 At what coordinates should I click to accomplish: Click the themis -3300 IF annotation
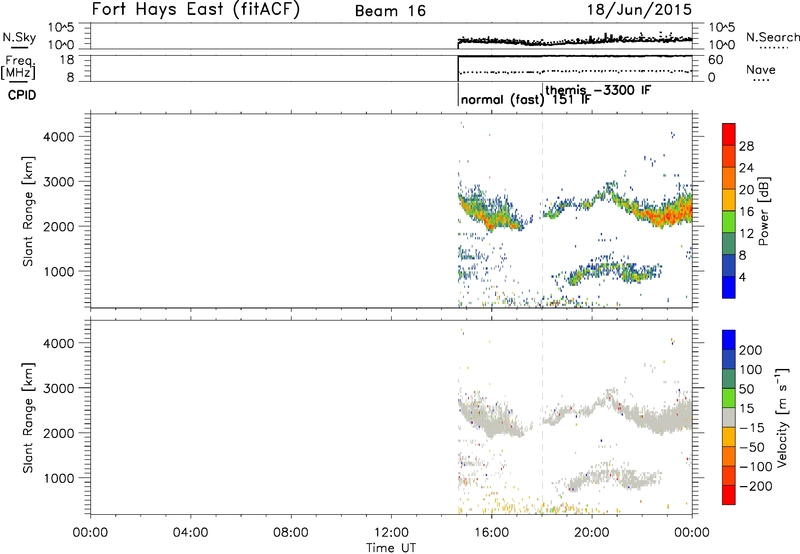click(x=598, y=90)
